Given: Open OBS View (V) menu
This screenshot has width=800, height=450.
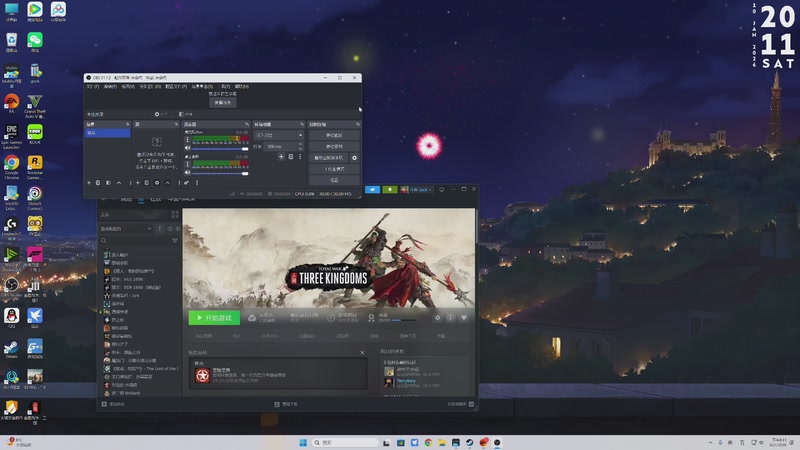Looking at the screenshot, I should 128,87.
